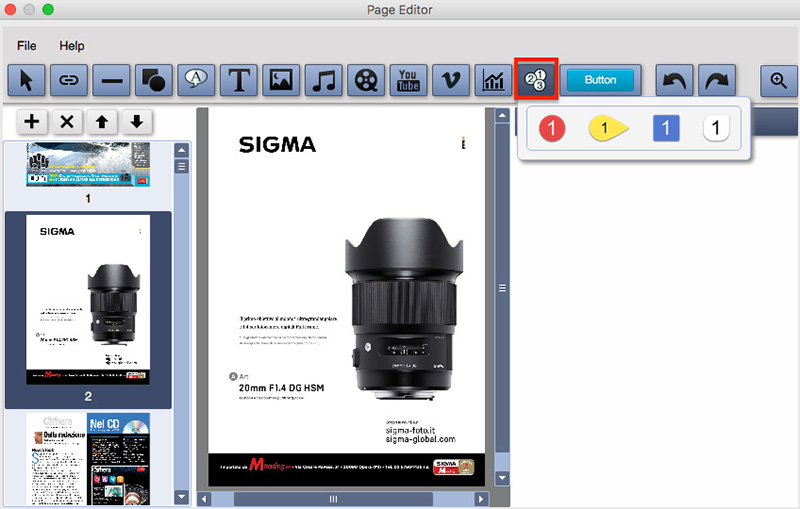Open the File menu
Image resolution: width=800 pixels, height=509 pixels.
[x=27, y=46]
